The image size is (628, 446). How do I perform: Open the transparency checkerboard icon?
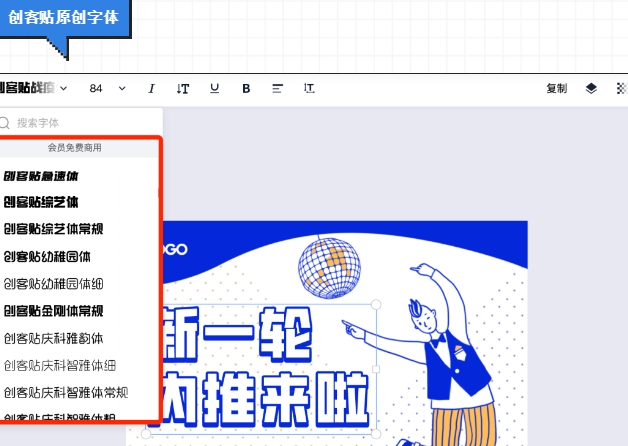pyautogui.click(x=622, y=88)
